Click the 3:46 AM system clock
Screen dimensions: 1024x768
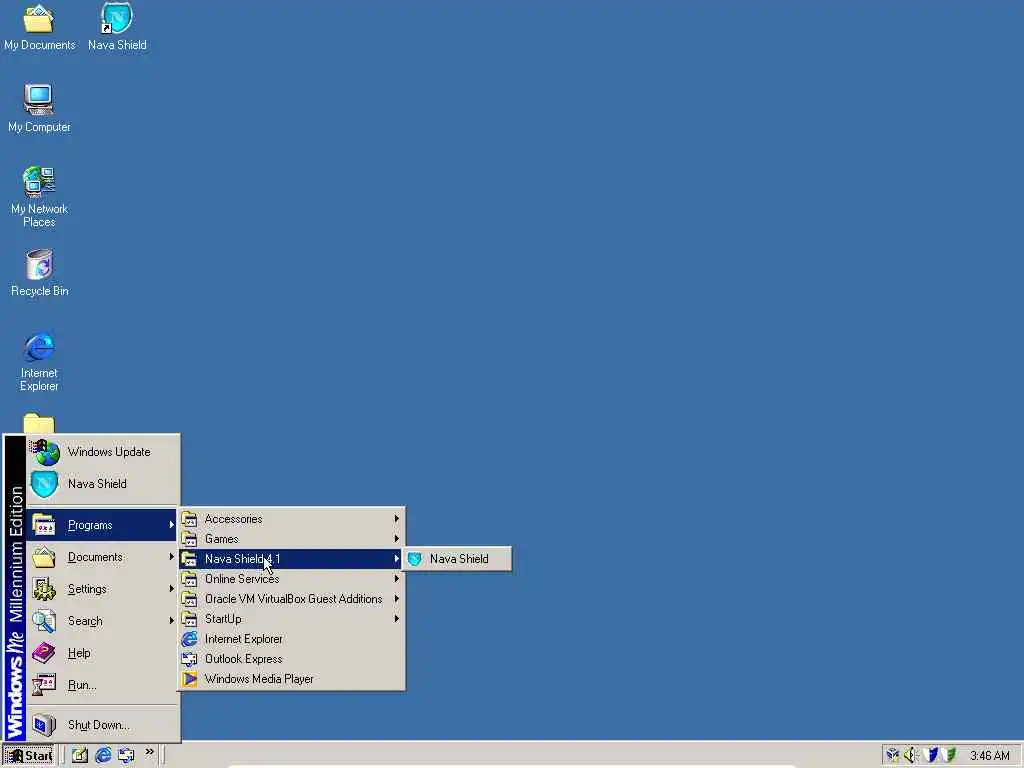coord(989,756)
